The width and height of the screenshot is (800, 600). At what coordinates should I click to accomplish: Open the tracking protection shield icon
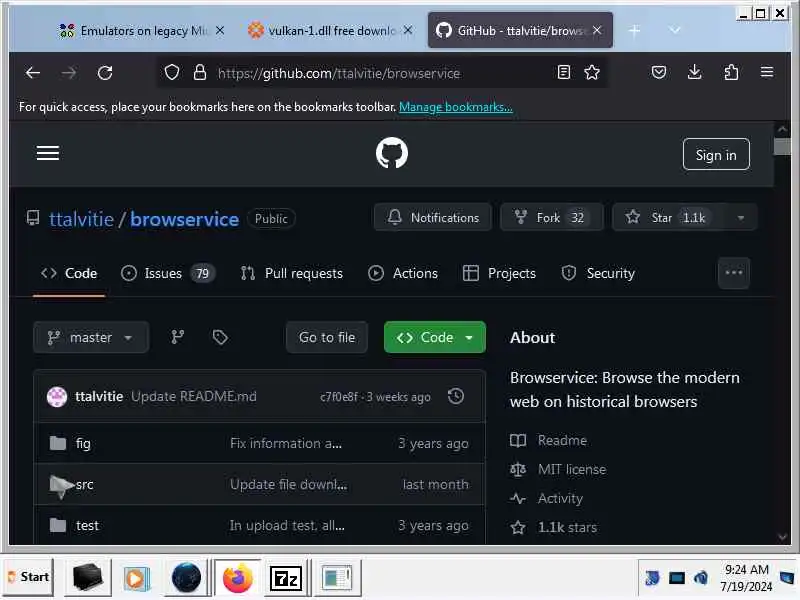[172, 72]
